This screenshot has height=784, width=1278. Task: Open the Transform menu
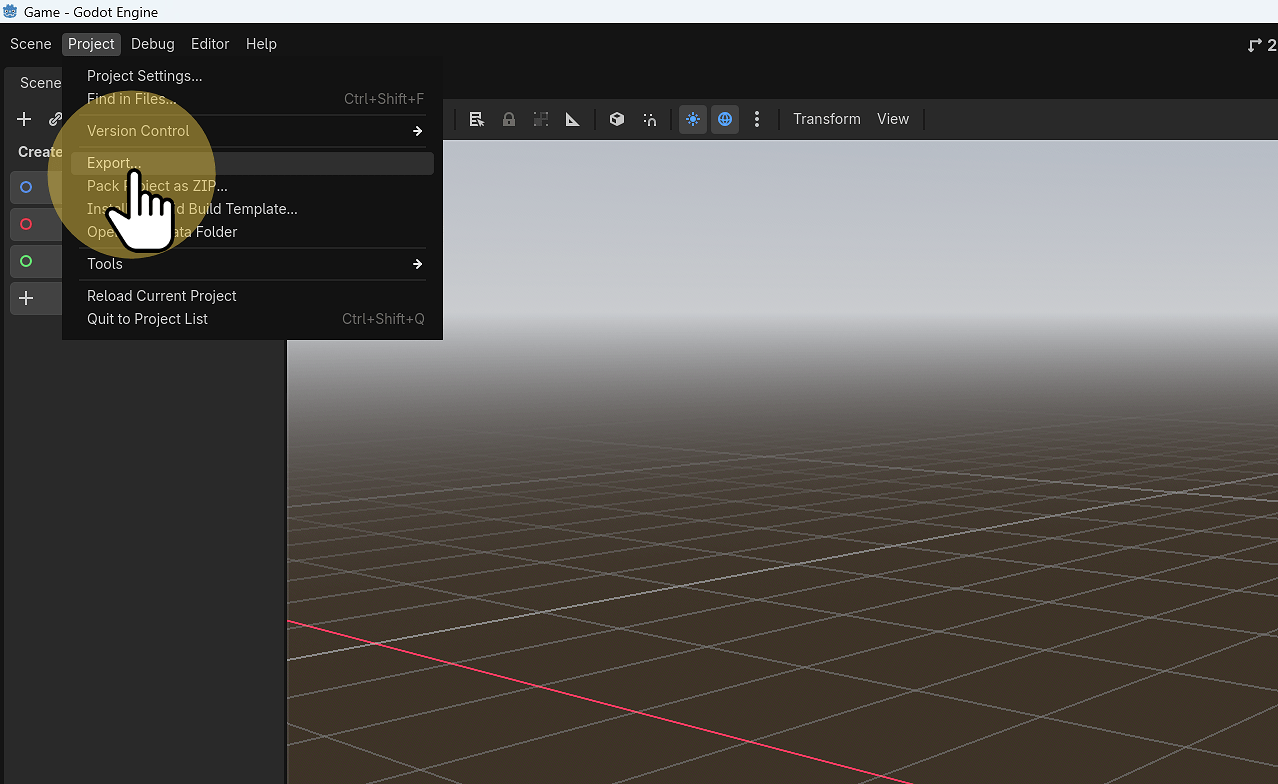click(x=826, y=119)
